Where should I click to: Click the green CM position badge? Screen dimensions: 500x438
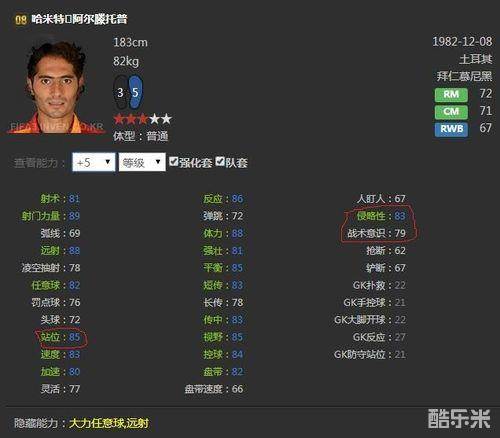point(451,112)
